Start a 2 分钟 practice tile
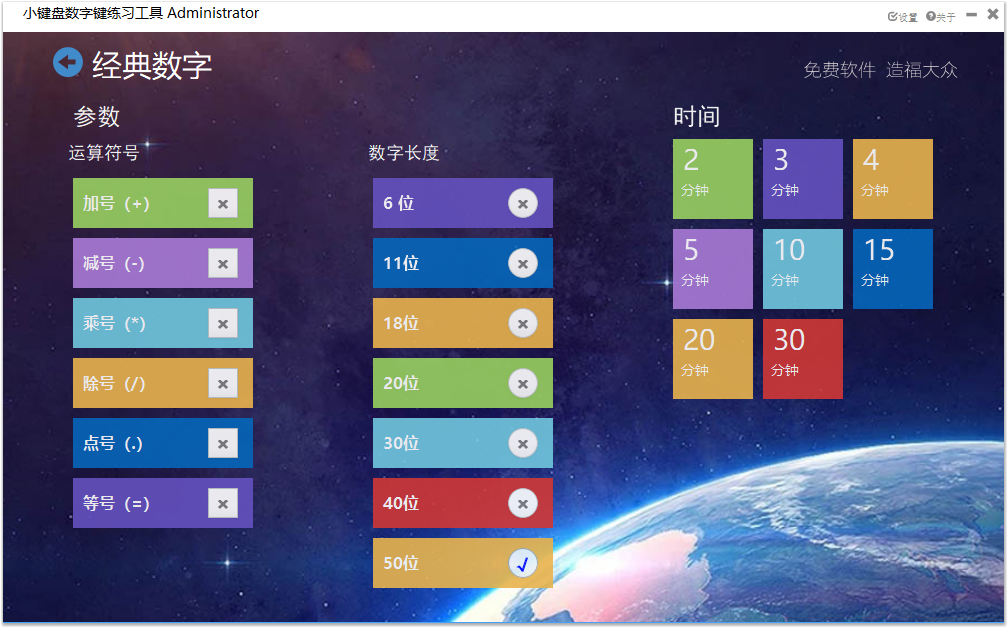Image resolution: width=1007 pixels, height=627 pixels. tap(713, 179)
